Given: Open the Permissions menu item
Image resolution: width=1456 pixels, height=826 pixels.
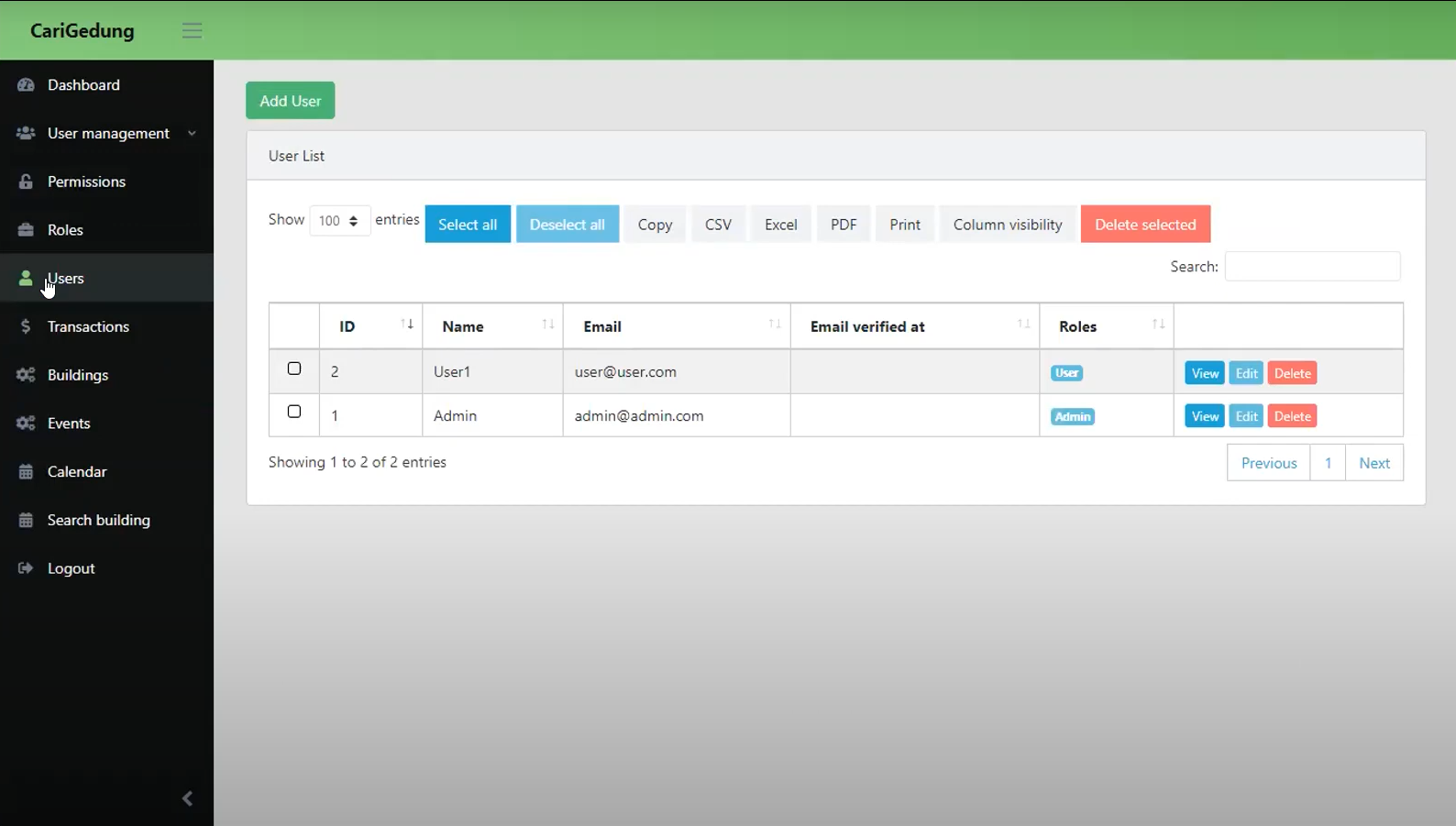Looking at the screenshot, I should [106, 182].
